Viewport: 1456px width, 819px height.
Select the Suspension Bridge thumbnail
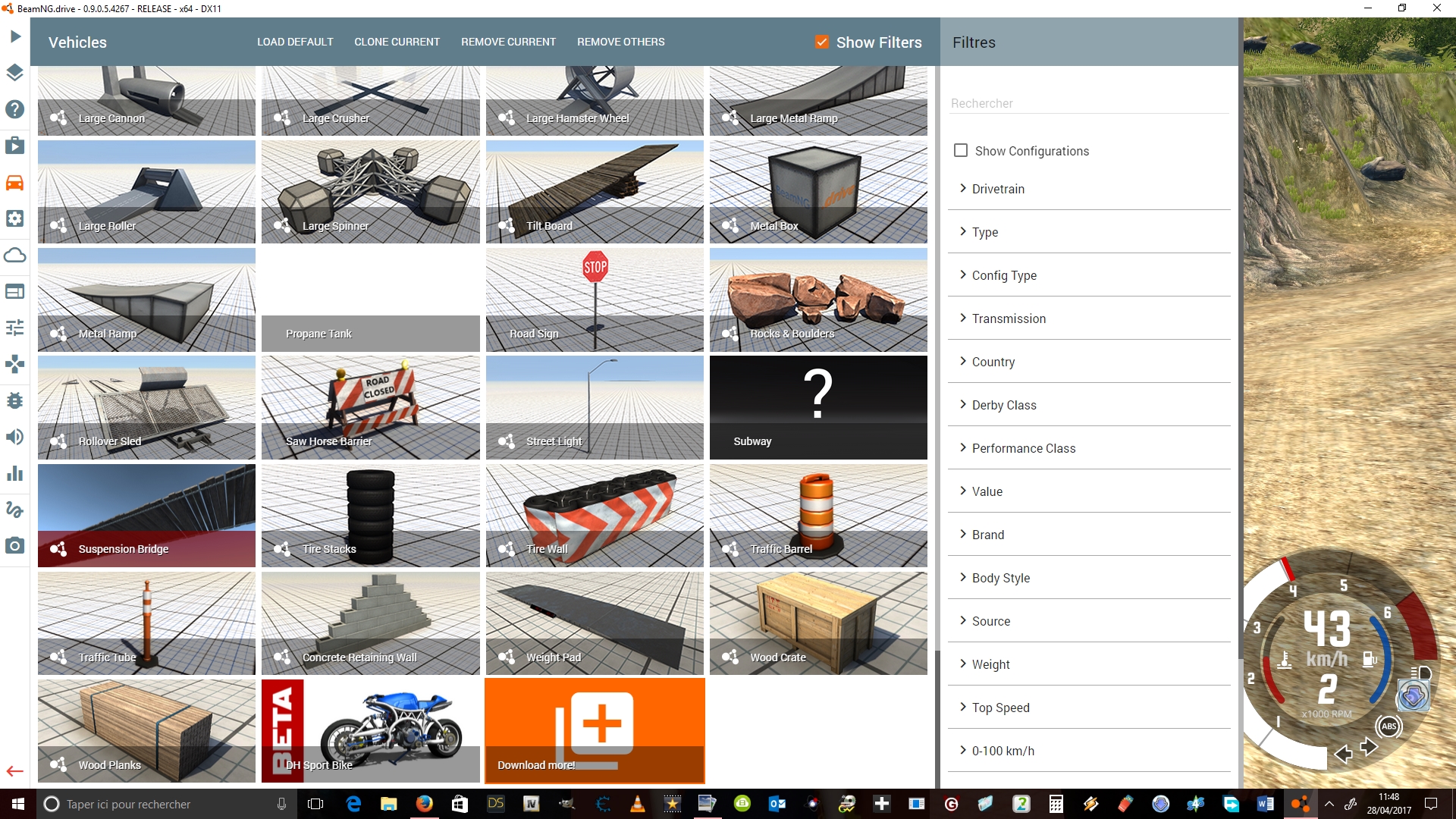click(x=146, y=516)
